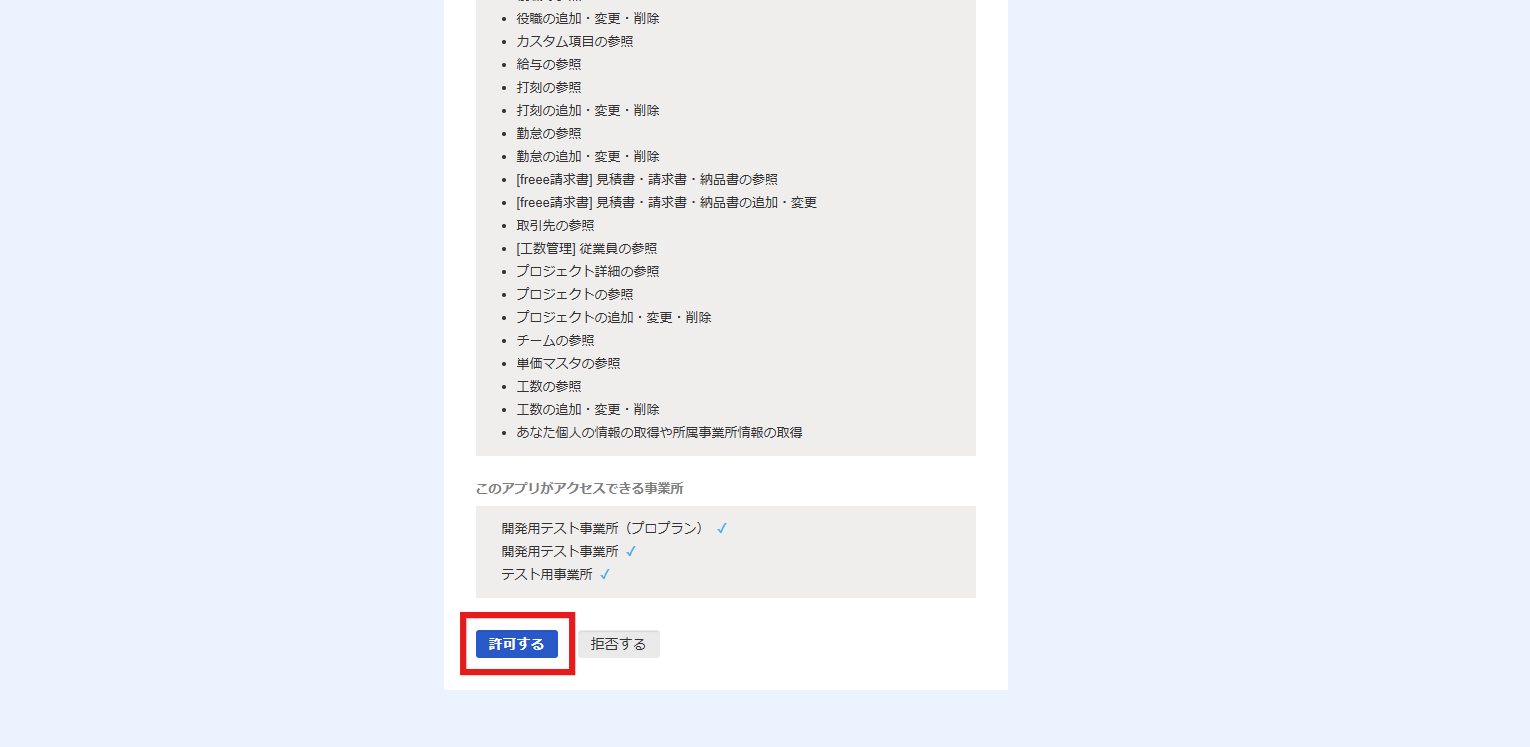
Task: Click あなた個人の情報の取得や所属事業所情報の取得 item
Action: click(659, 432)
